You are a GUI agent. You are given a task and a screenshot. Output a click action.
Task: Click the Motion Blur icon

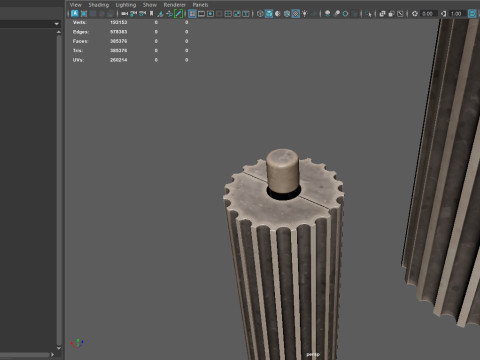click(x=337, y=13)
